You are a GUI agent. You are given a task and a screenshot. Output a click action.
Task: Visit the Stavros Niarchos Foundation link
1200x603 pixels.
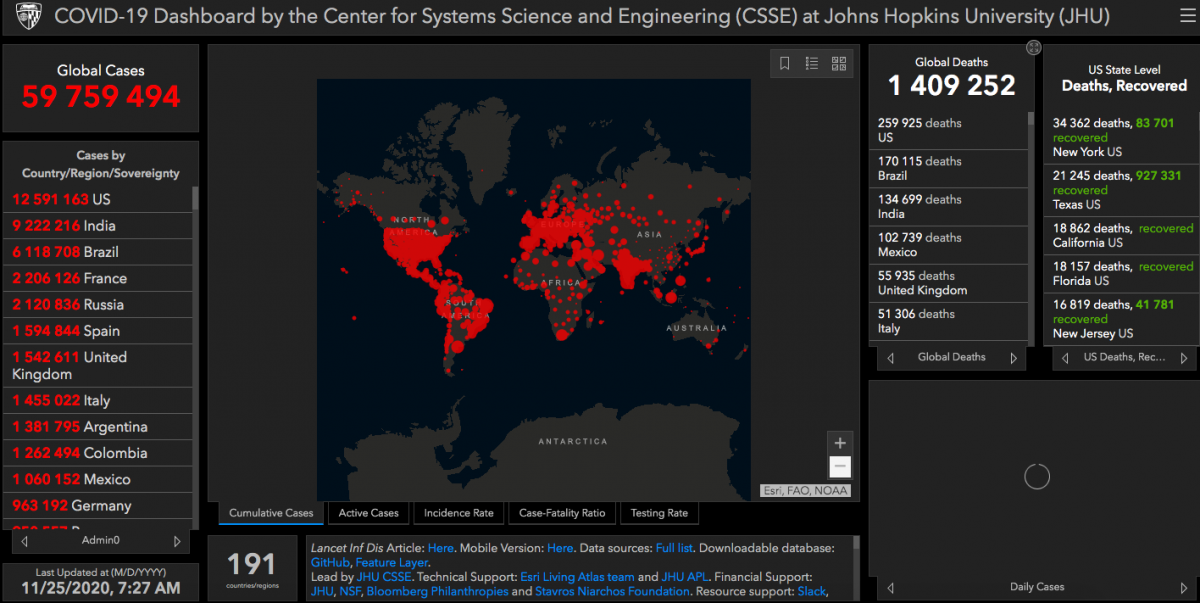coord(613,591)
